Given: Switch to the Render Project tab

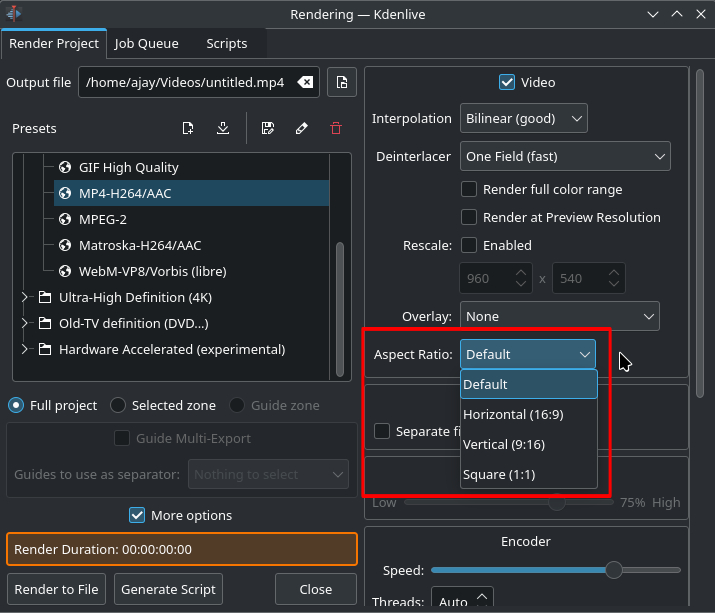Looking at the screenshot, I should tap(54, 43).
